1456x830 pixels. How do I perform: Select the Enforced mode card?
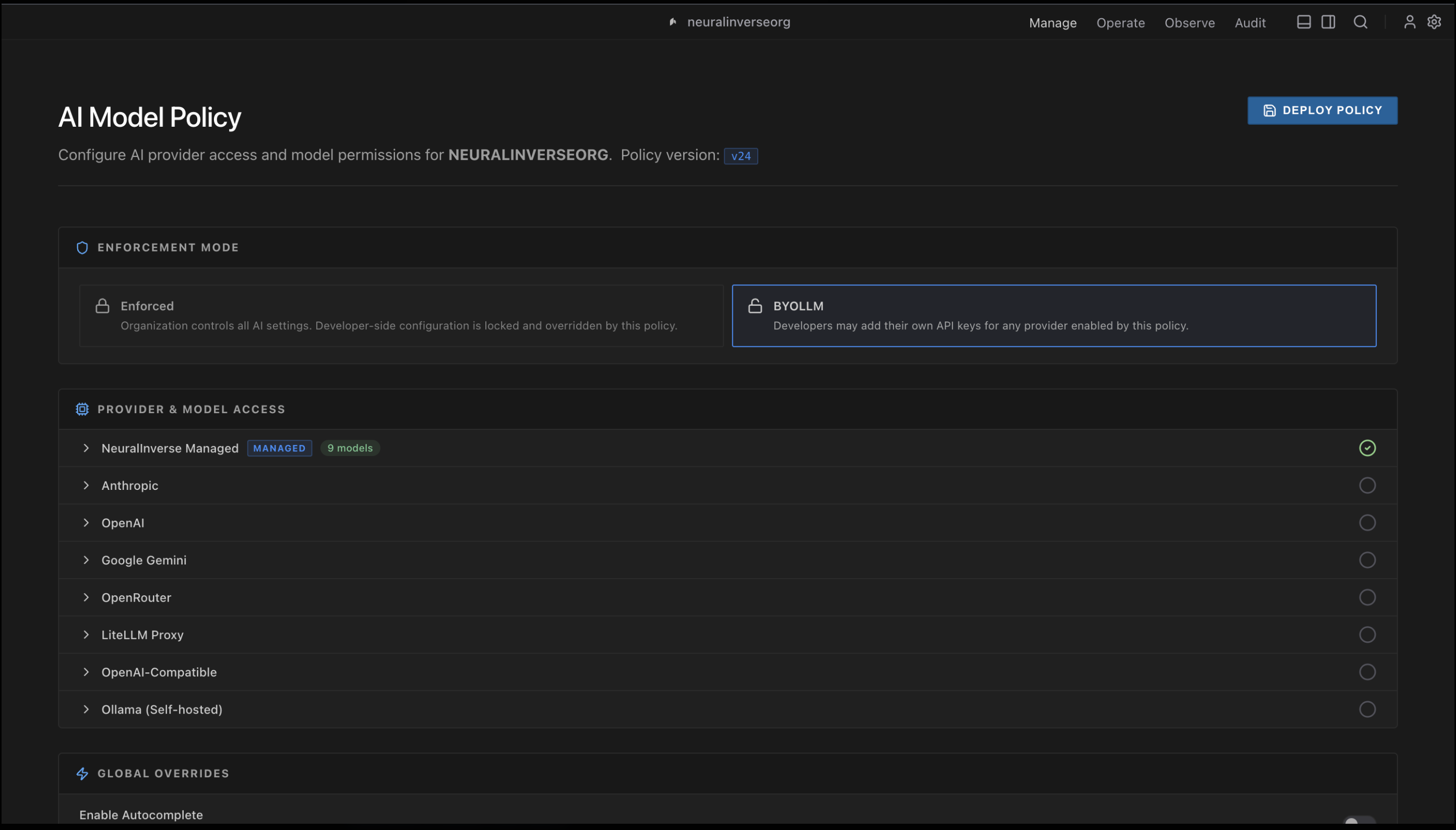coord(401,316)
